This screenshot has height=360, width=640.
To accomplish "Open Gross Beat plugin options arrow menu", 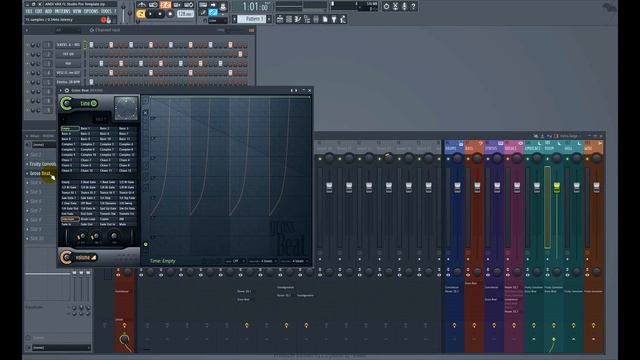I will click(x=61, y=90).
